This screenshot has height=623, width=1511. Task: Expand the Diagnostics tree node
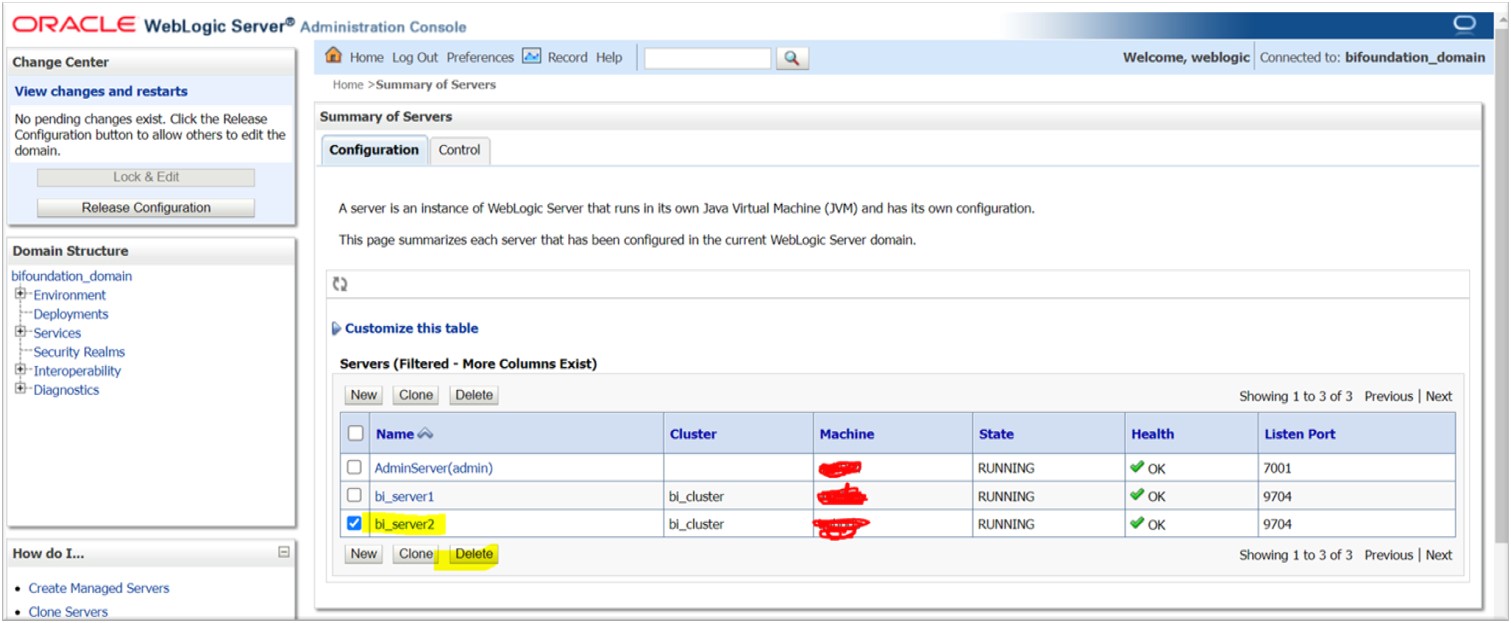coord(21,389)
